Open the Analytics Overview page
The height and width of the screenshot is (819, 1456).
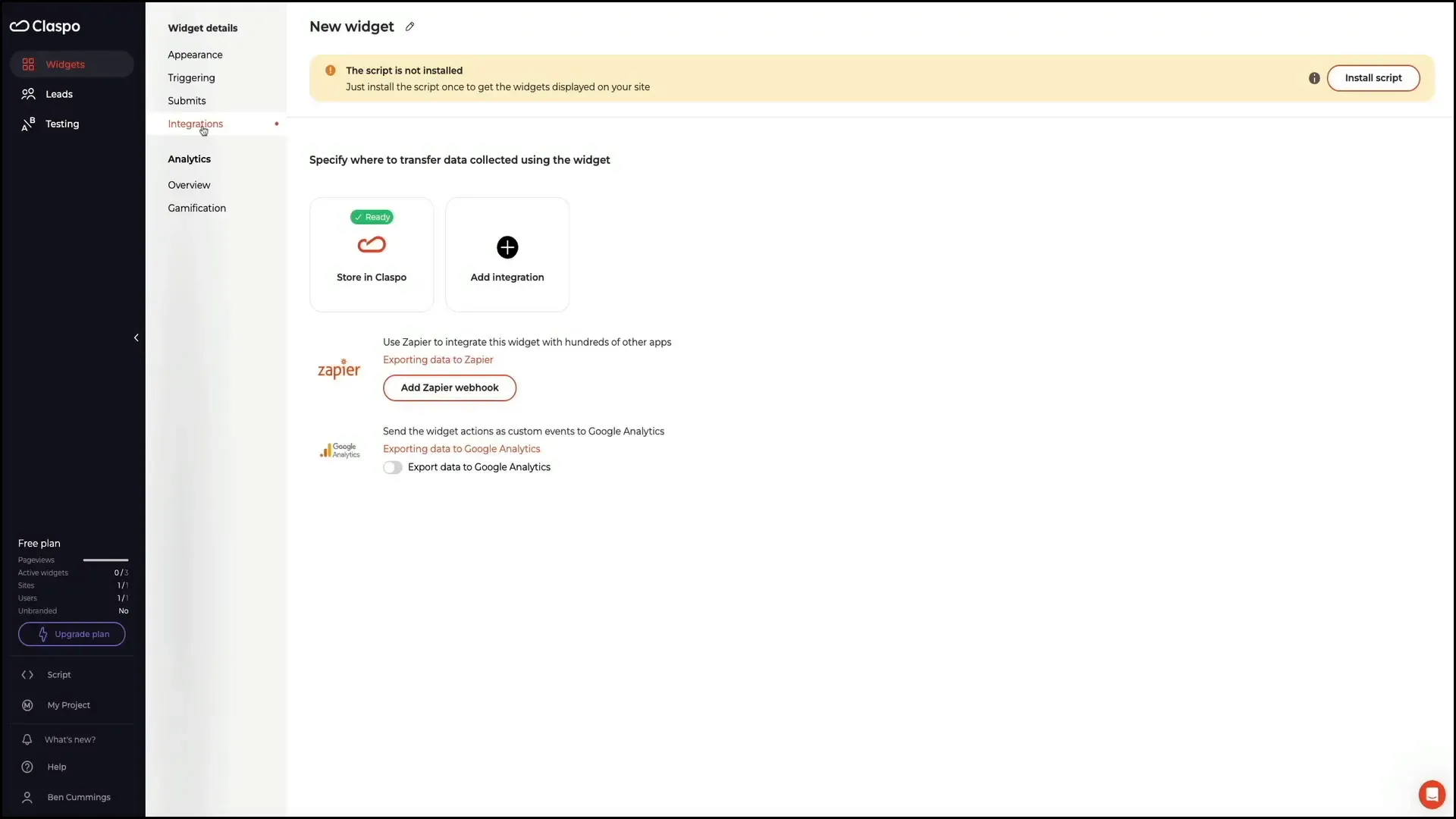(x=189, y=185)
